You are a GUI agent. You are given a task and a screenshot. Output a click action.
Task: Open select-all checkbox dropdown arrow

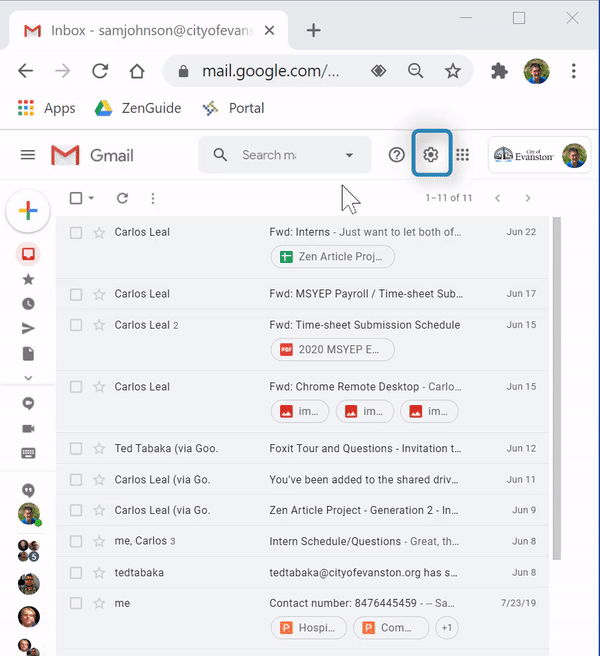pyautogui.click(x=91, y=198)
